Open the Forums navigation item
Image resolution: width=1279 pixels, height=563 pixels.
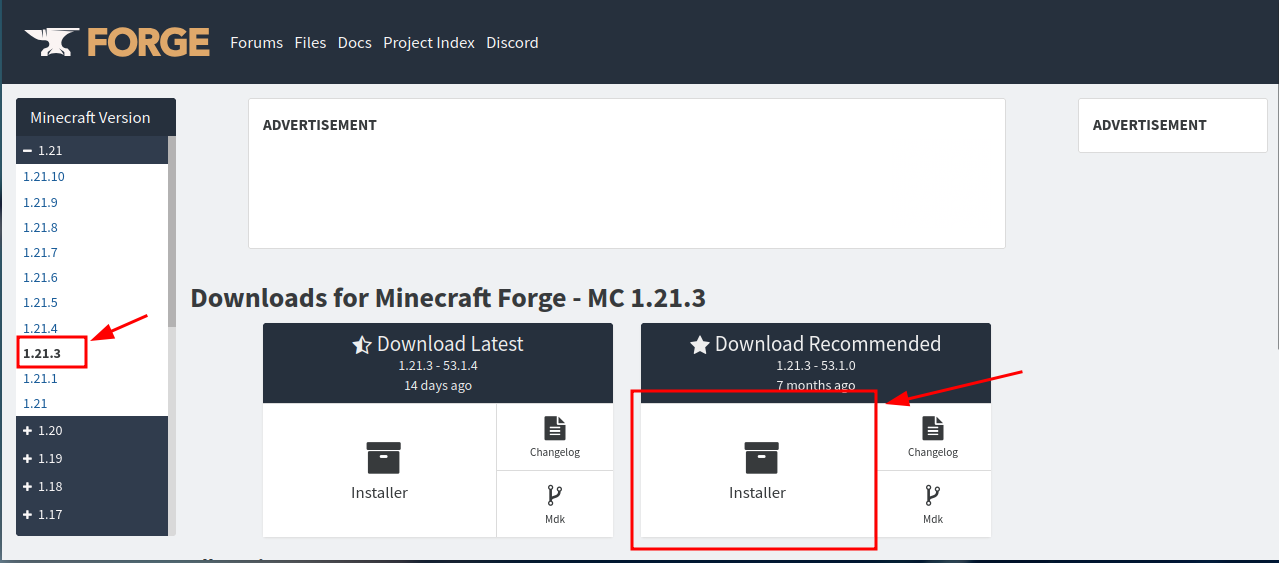[256, 43]
